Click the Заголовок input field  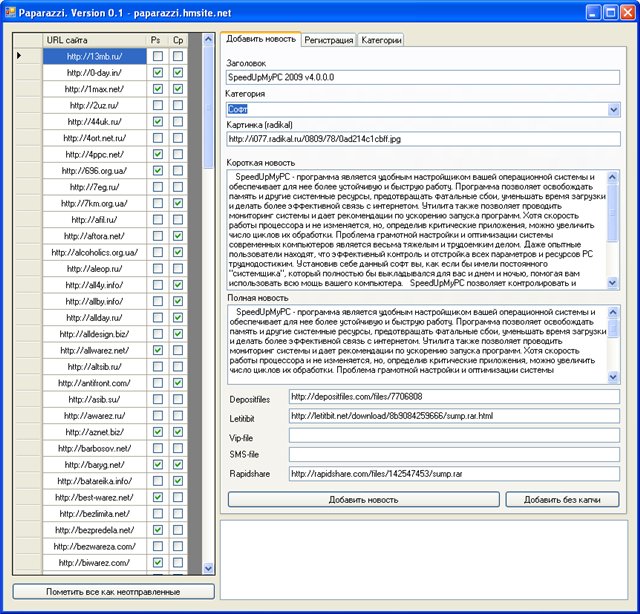(x=423, y=77)
